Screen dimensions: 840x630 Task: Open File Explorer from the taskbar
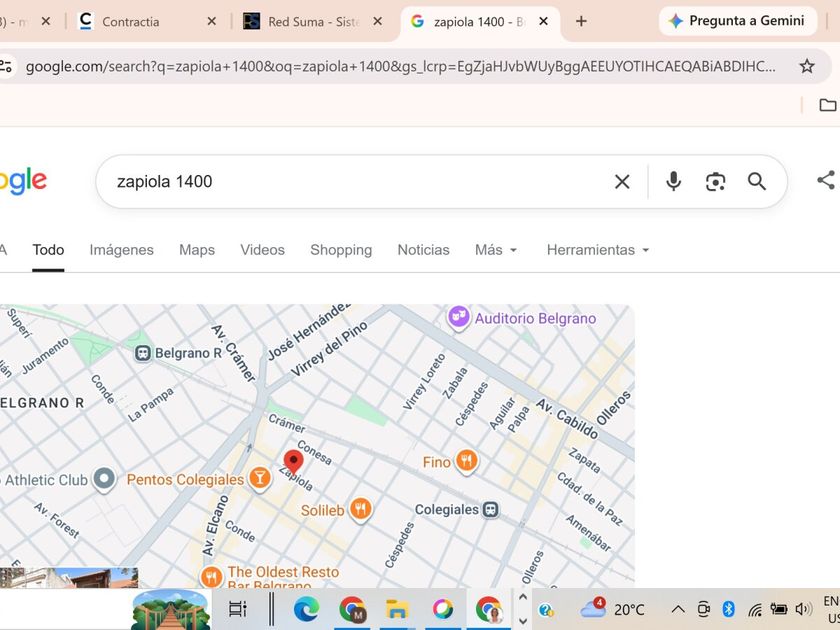click(x=397, y=609)
